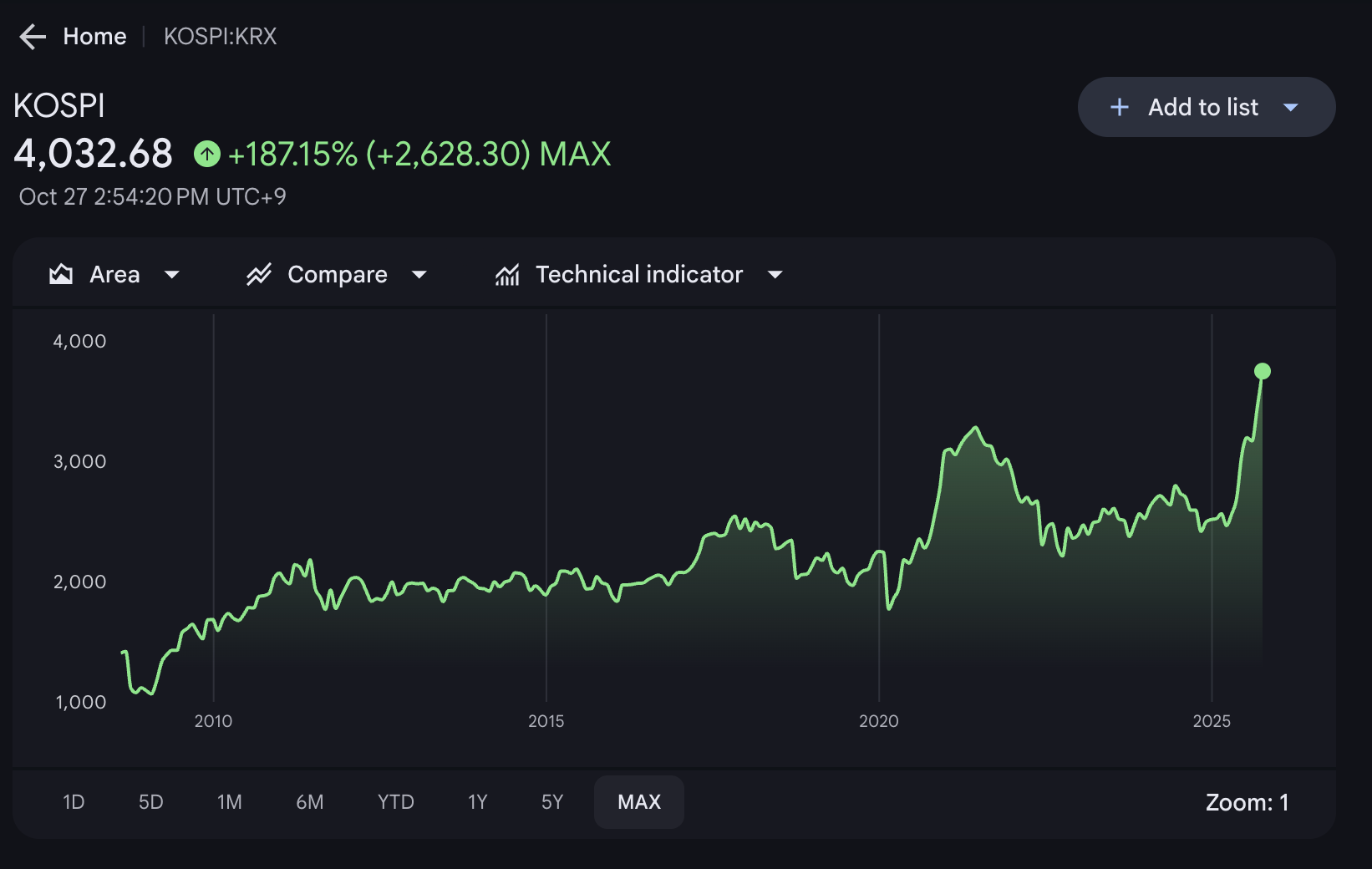Image resolution: width=1372 pixels, height=869 pixels.
Task: Select the 1D time range
Action: click(74, 802)
